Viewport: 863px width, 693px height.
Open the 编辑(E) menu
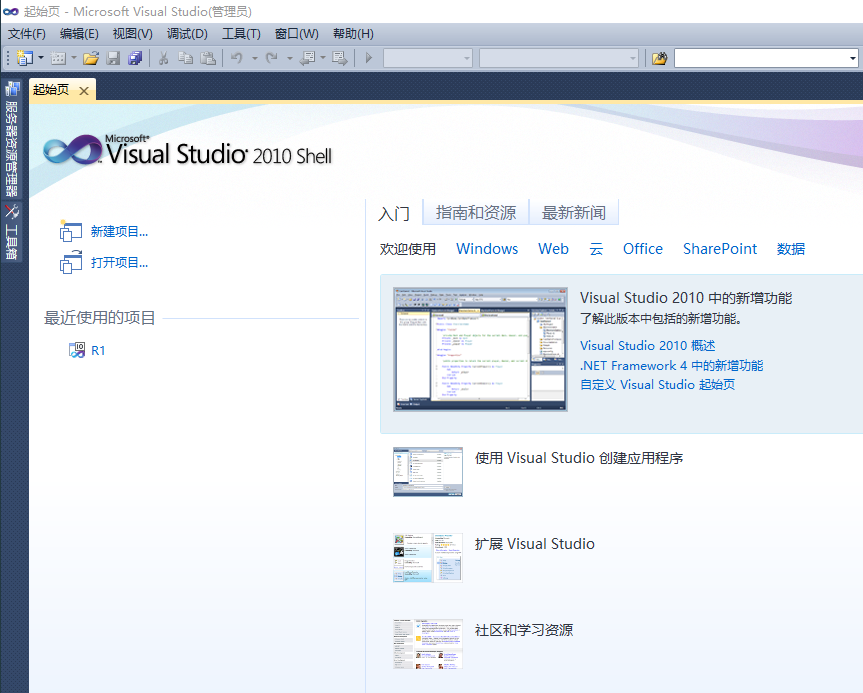pos(79,34)
